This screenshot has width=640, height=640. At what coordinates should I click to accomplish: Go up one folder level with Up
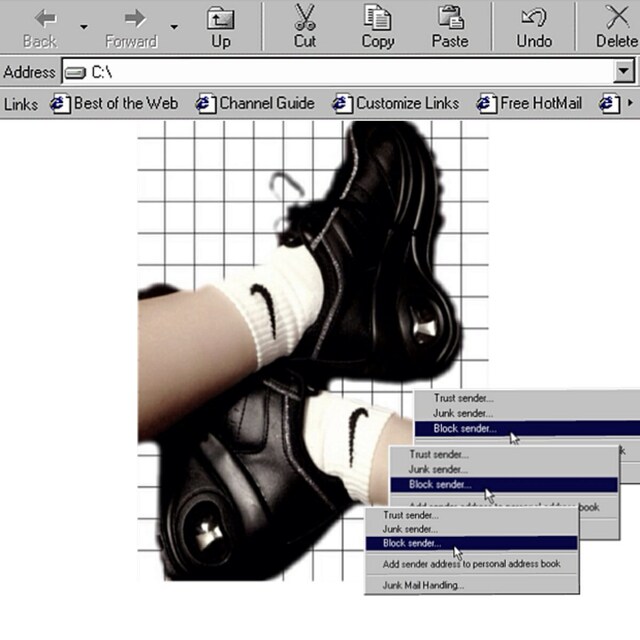tap(220, 18)
